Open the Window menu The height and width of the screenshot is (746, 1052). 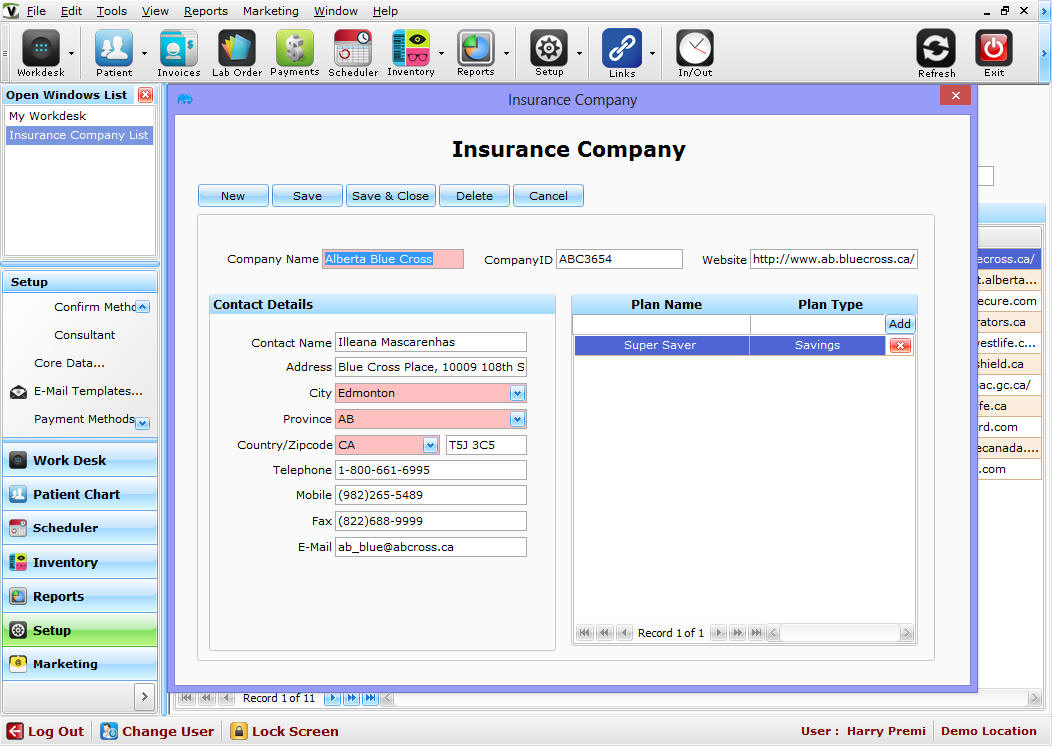(335, 11)
